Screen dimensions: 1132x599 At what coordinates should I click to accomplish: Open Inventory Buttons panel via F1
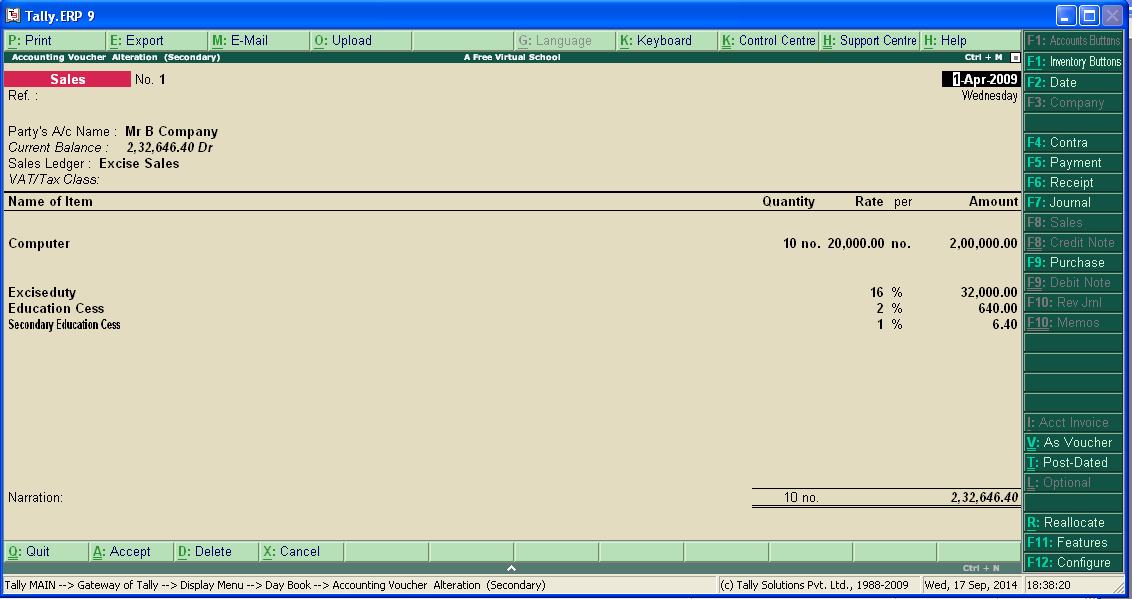tap(1072, 62)
